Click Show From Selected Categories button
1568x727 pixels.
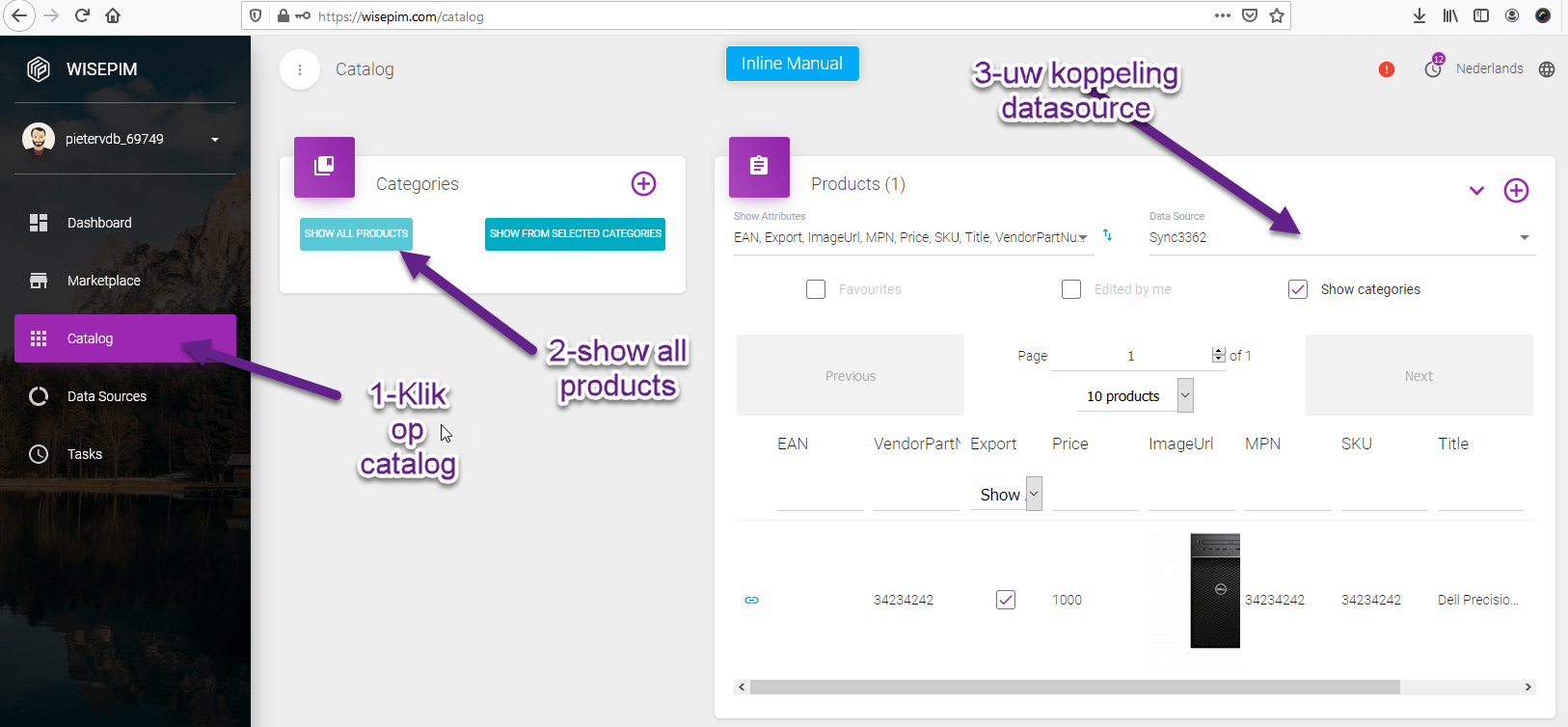(x=575, y=233)
